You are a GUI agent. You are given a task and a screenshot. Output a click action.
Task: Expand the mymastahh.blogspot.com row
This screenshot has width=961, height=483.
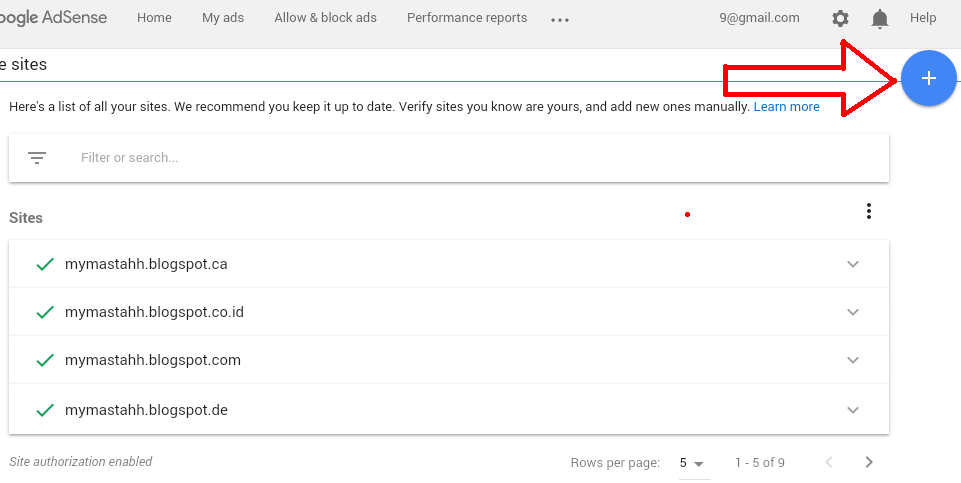[853, 360]
